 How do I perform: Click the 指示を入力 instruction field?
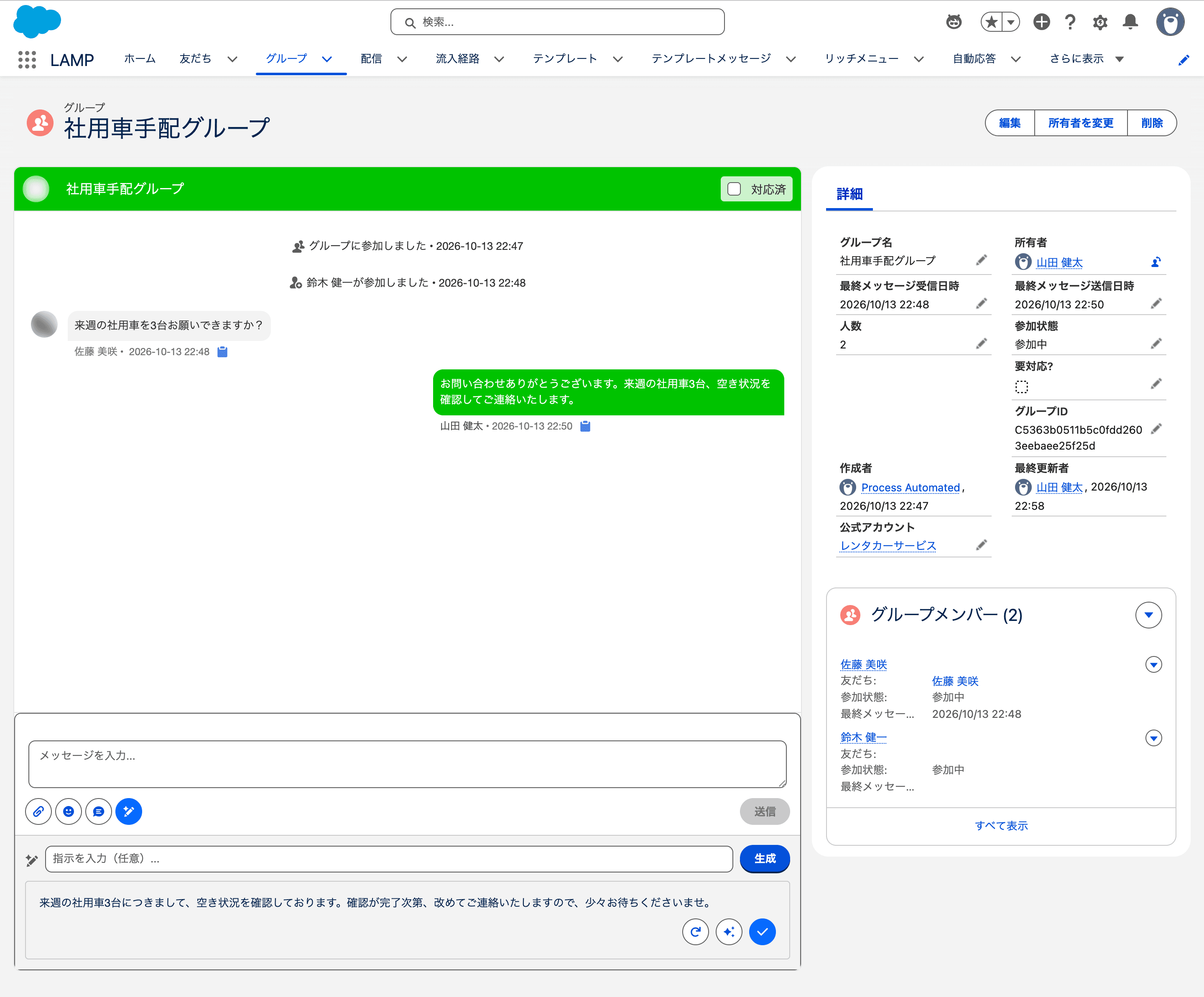click(389, 859)
